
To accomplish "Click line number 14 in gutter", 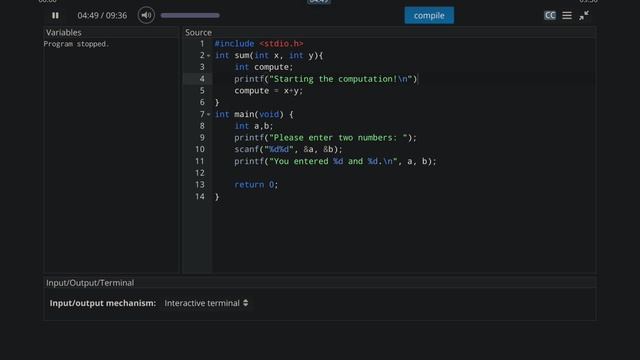I will 200,197.
